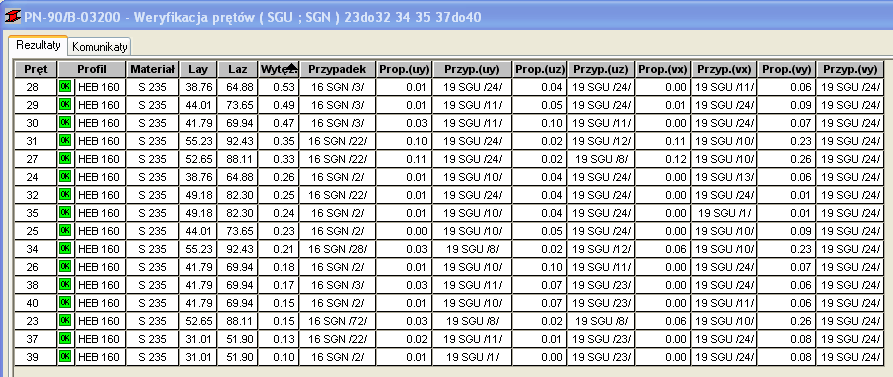Sort by the Pręt column header
The image size is (893, 377).
coord(35,69)
